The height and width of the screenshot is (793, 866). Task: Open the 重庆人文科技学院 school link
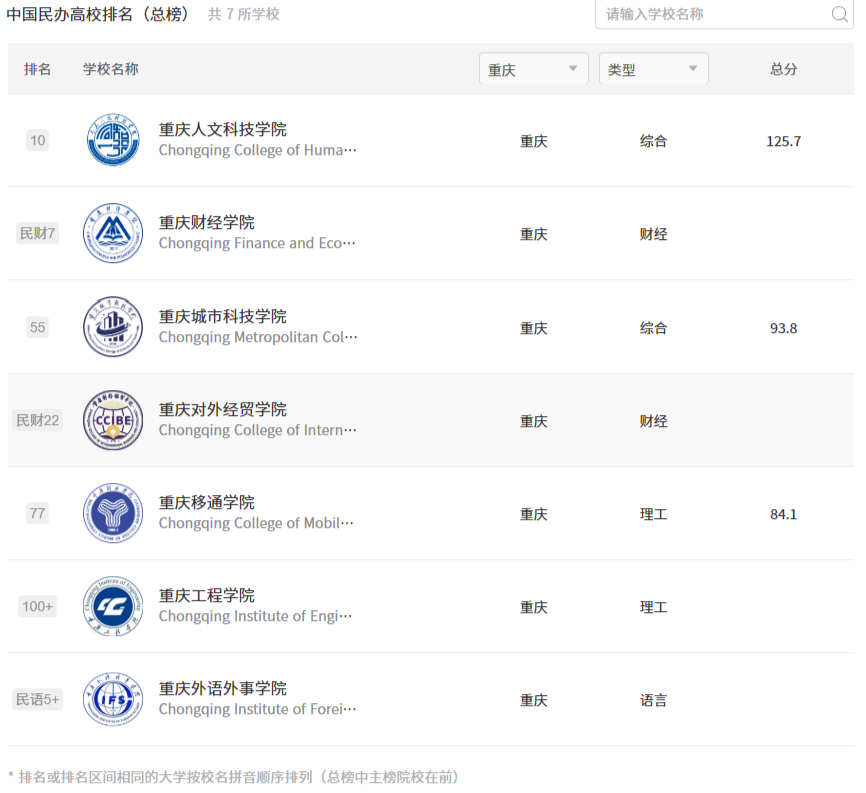pyautogui.click(x=223, y=130)
